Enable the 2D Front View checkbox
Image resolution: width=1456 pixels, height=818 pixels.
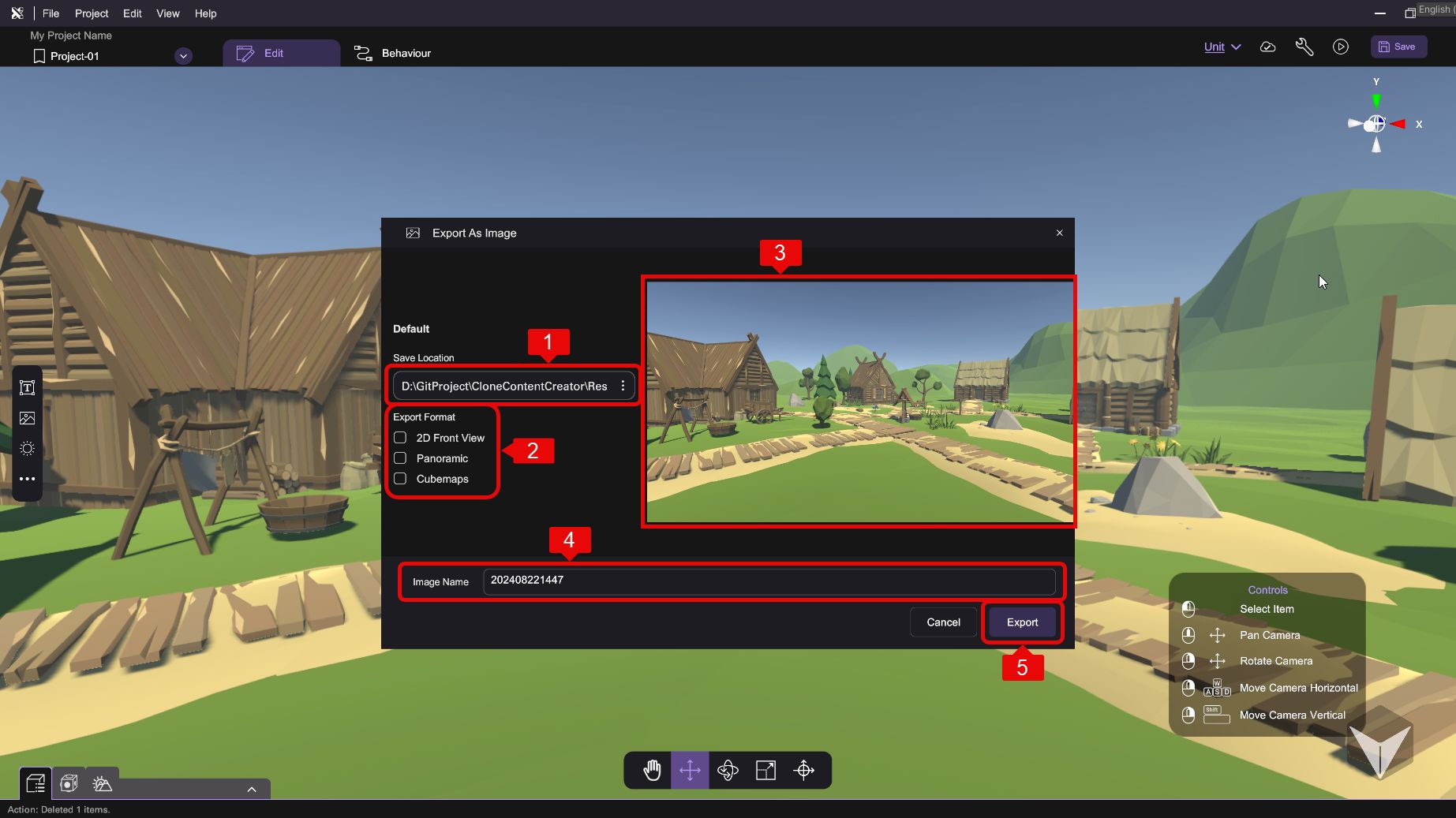pyautogui.click(x=400, y=438)
